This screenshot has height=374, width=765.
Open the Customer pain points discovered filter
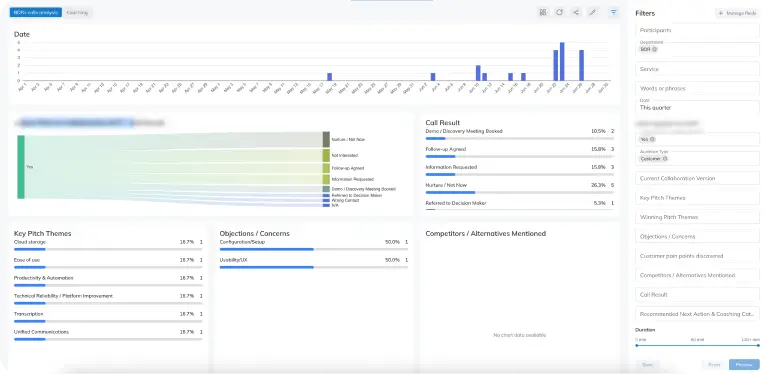pos(697,256)
